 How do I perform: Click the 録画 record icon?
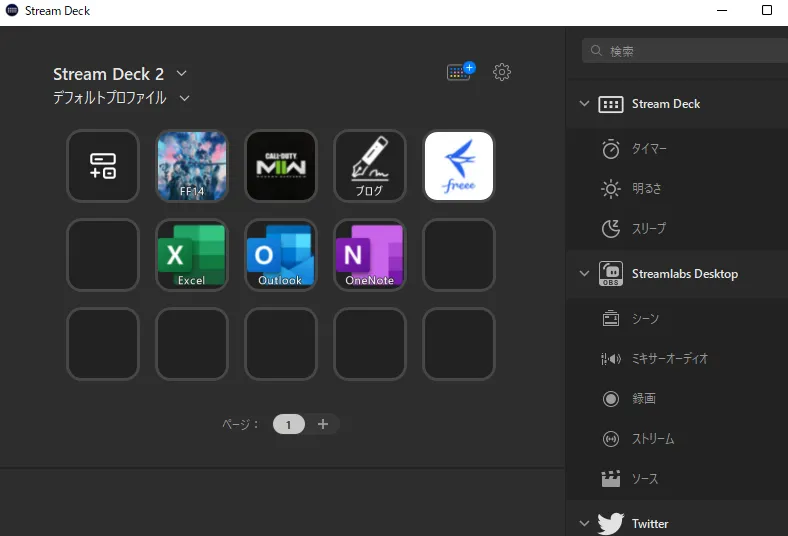coord(611,399)
